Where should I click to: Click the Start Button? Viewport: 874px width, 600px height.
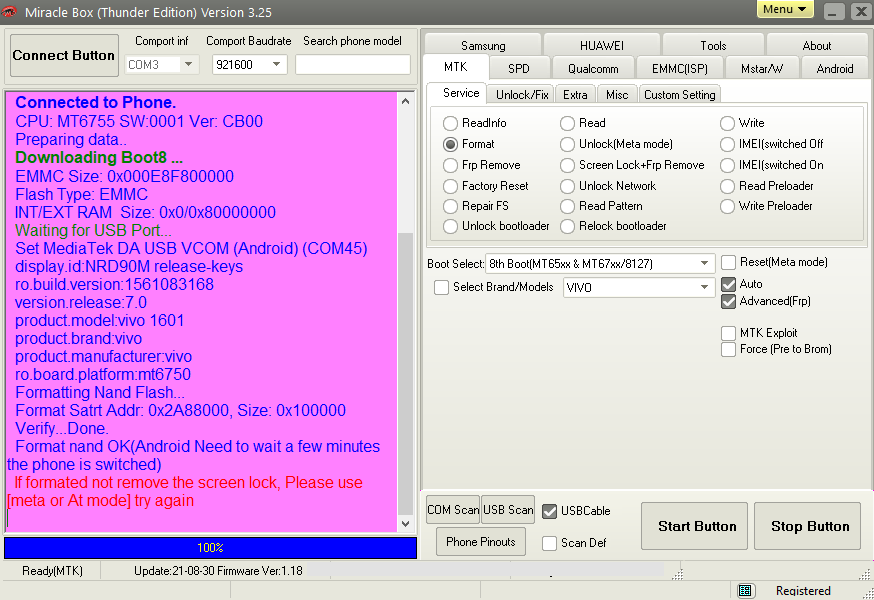click(695, 526)
